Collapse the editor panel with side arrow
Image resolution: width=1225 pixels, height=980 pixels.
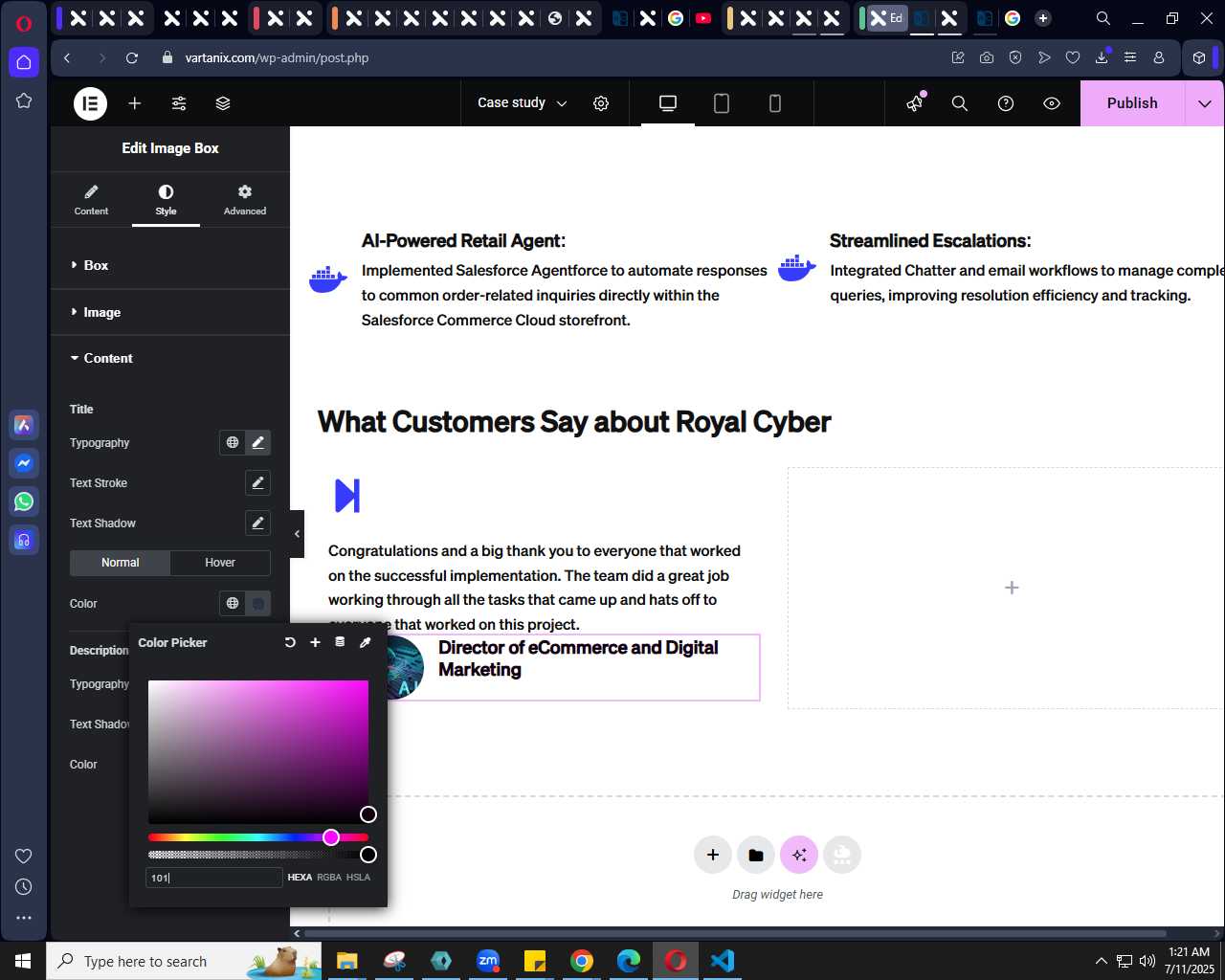click(x=297, y=534)
